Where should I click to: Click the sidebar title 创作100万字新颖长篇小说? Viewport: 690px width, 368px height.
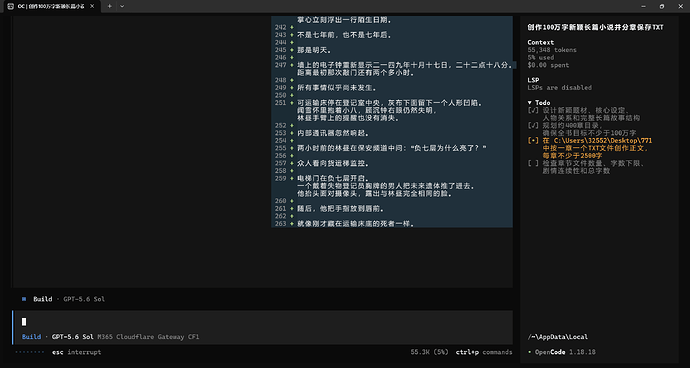click(x=595, y=27)
